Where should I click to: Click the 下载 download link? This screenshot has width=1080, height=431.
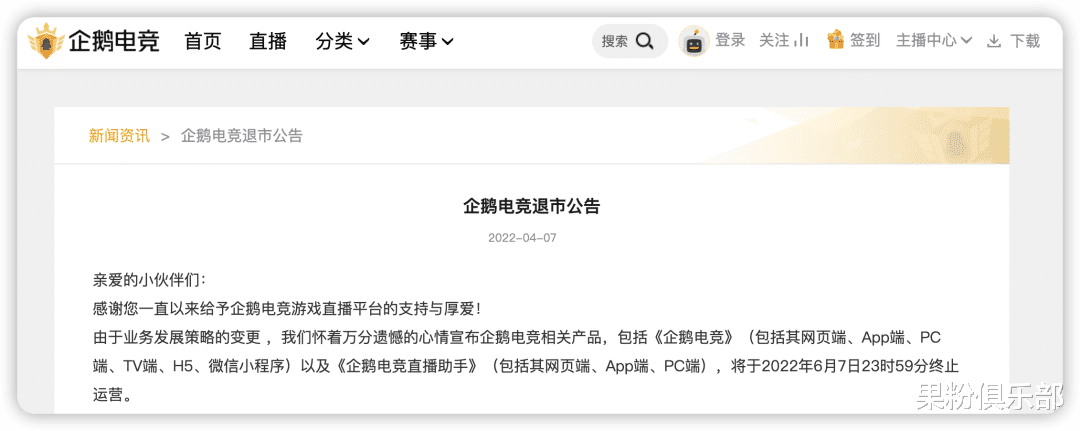(x=1025, y=41)
